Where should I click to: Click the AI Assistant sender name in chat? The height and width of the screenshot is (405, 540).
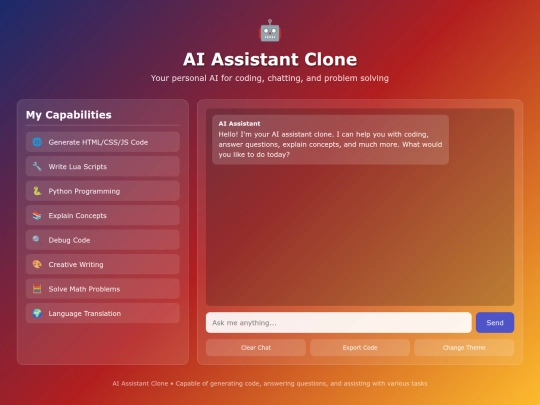(x=239, y=124)
